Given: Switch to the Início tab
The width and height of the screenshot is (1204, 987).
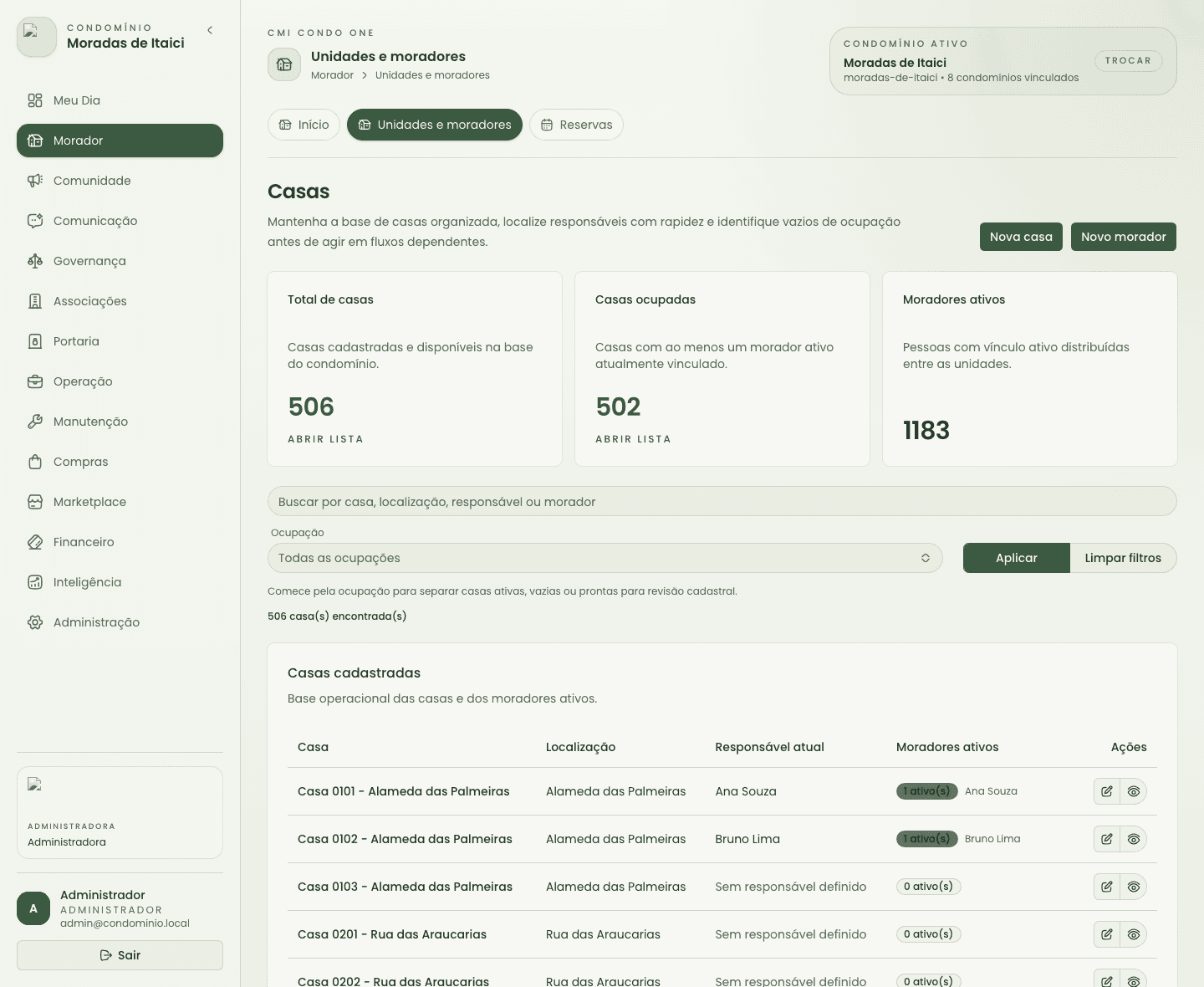Looking at the screenshot, I should tap(304, 125).
